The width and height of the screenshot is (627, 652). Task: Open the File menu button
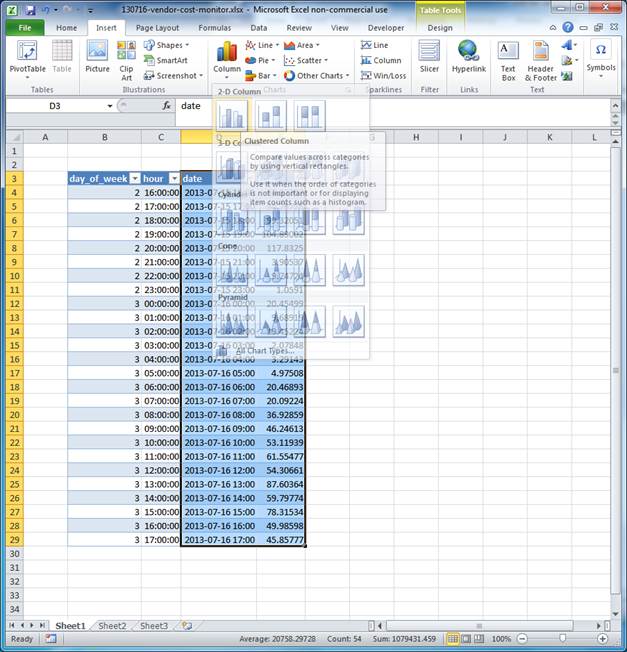(24, 28)
